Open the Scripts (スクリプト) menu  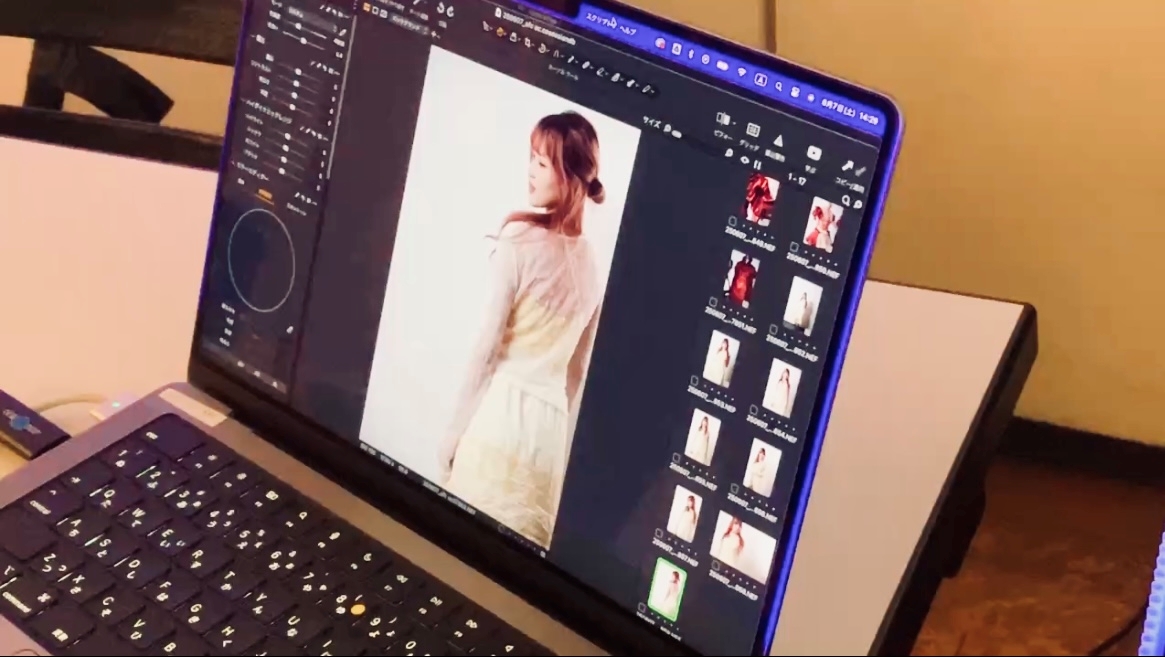click(598, 20)
